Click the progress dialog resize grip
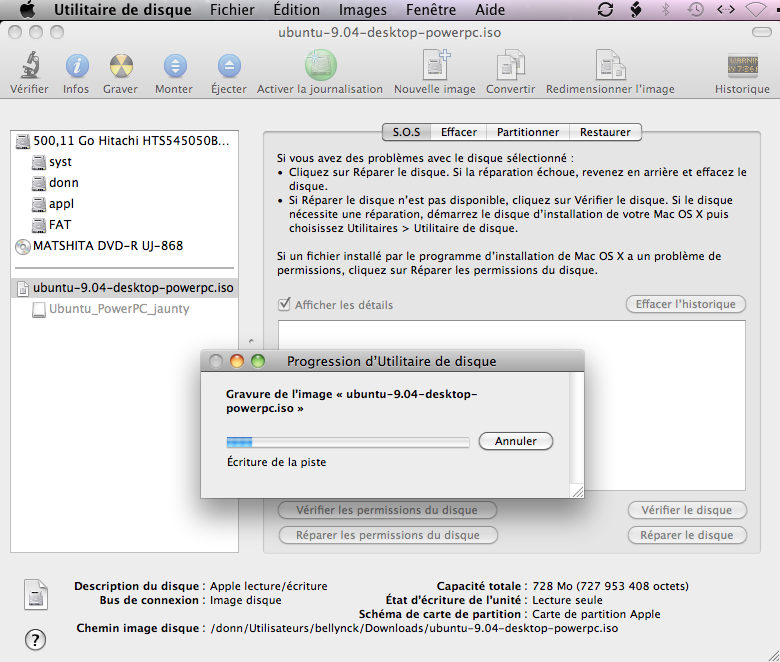780x662 pixels. click(x=578, y=491)
